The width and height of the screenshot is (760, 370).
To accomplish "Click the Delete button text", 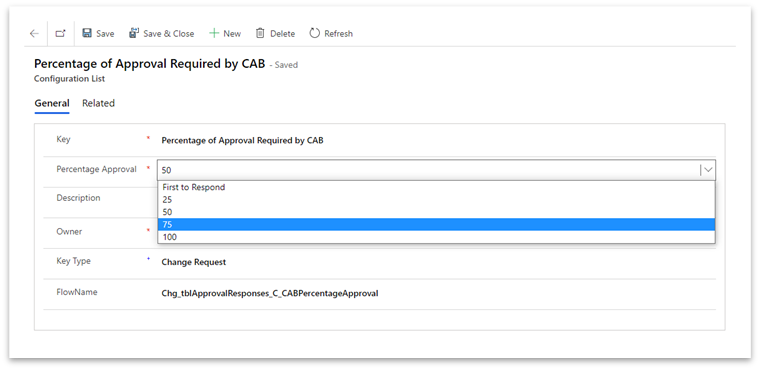I will 283,33.
